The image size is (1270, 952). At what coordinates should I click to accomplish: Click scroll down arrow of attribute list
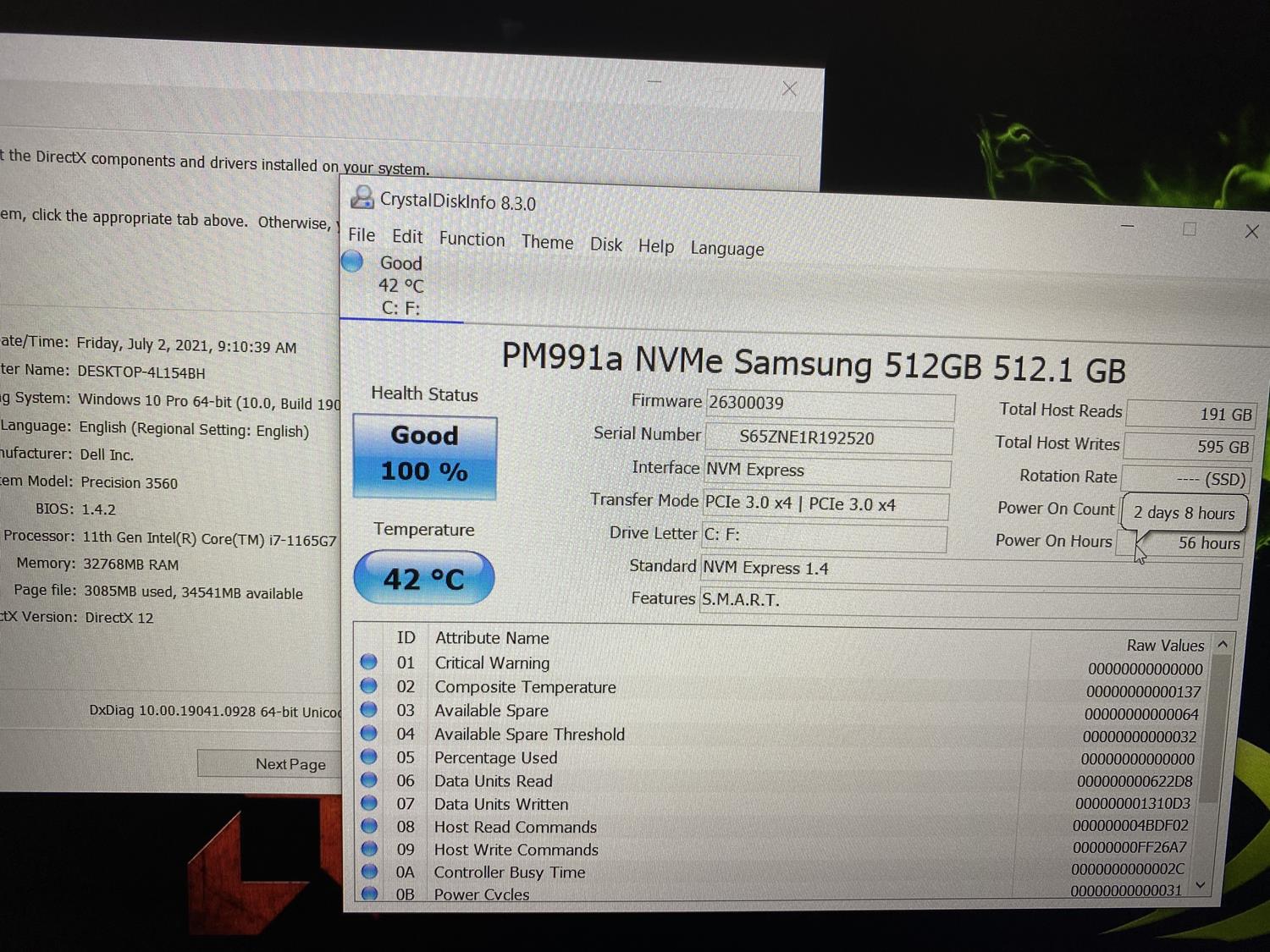point(1200,885)
